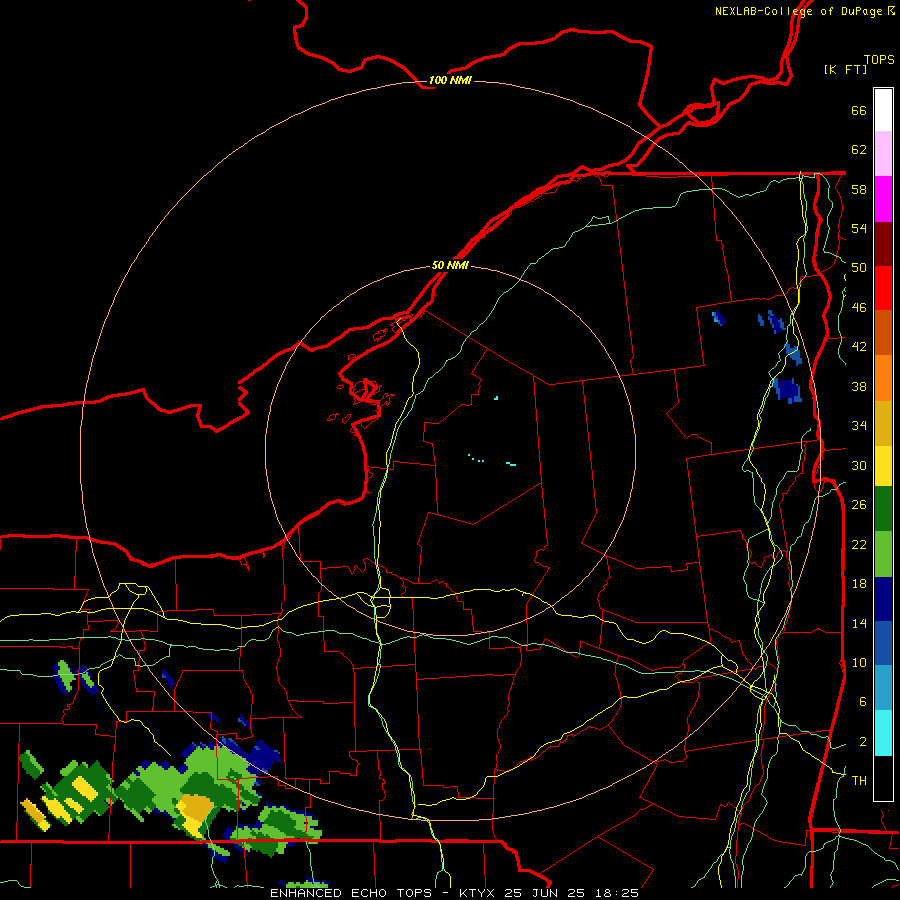Select the 58 legend value
The image size is (900, 900).
point(859,189)
